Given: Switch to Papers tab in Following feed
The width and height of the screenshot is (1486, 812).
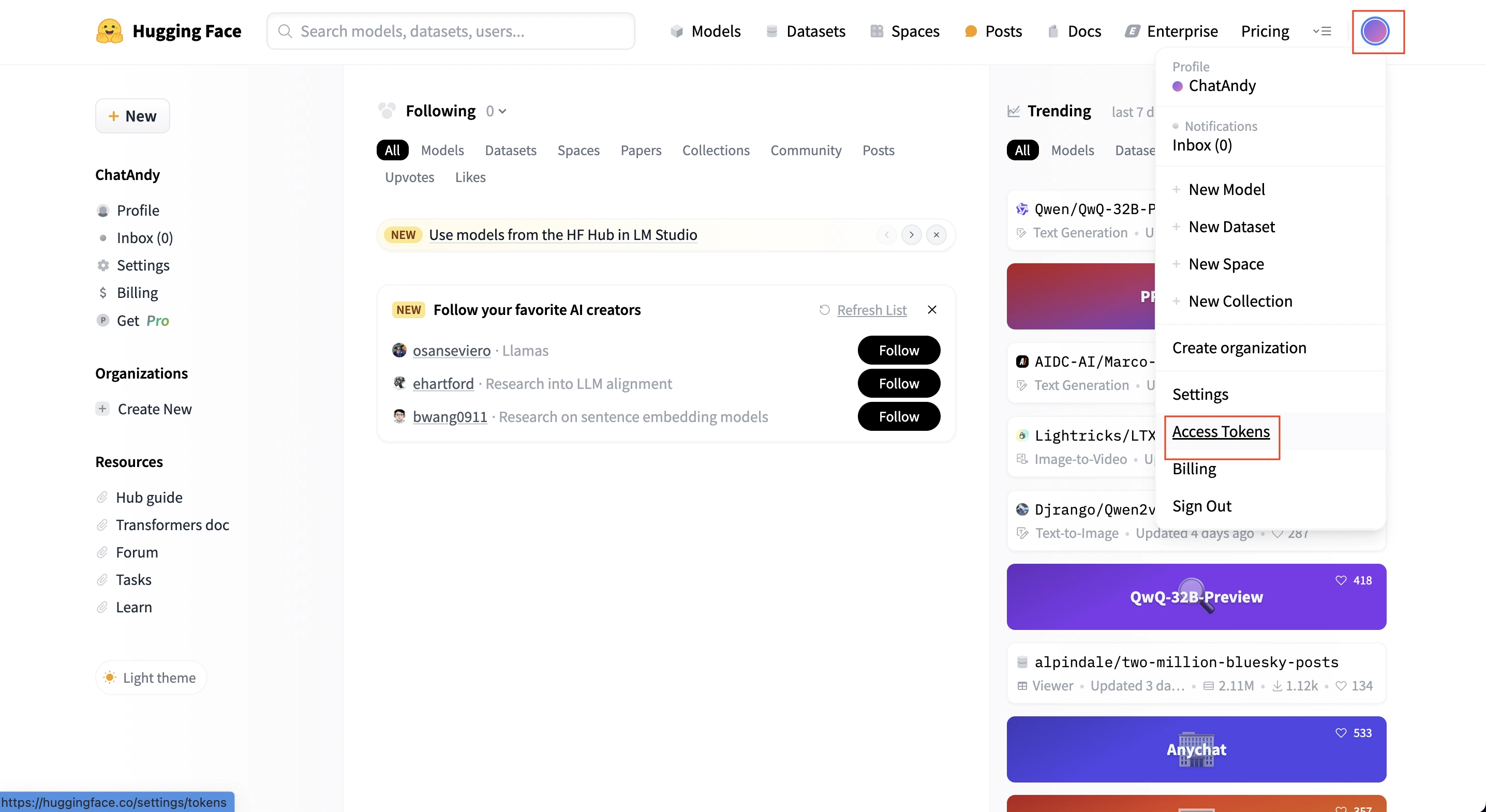Looking at the screenshot, I should 641,151.
